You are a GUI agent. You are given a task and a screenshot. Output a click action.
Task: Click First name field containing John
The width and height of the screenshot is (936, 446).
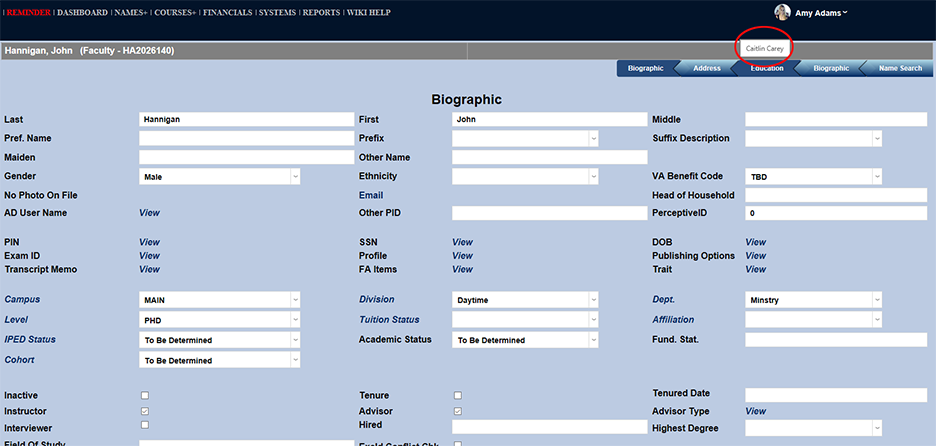coord(550,119)
